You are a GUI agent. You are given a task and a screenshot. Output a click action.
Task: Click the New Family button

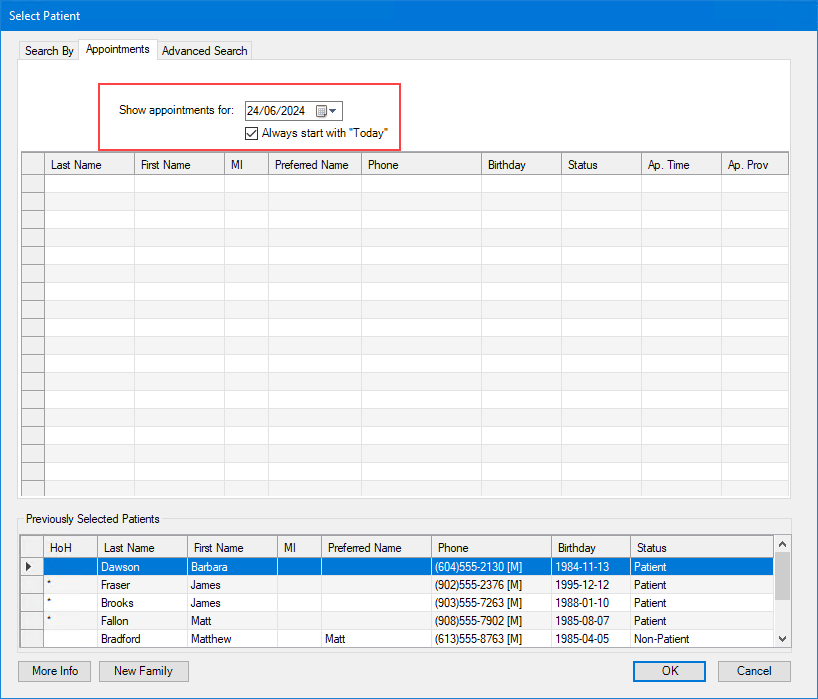pos(143,671)
